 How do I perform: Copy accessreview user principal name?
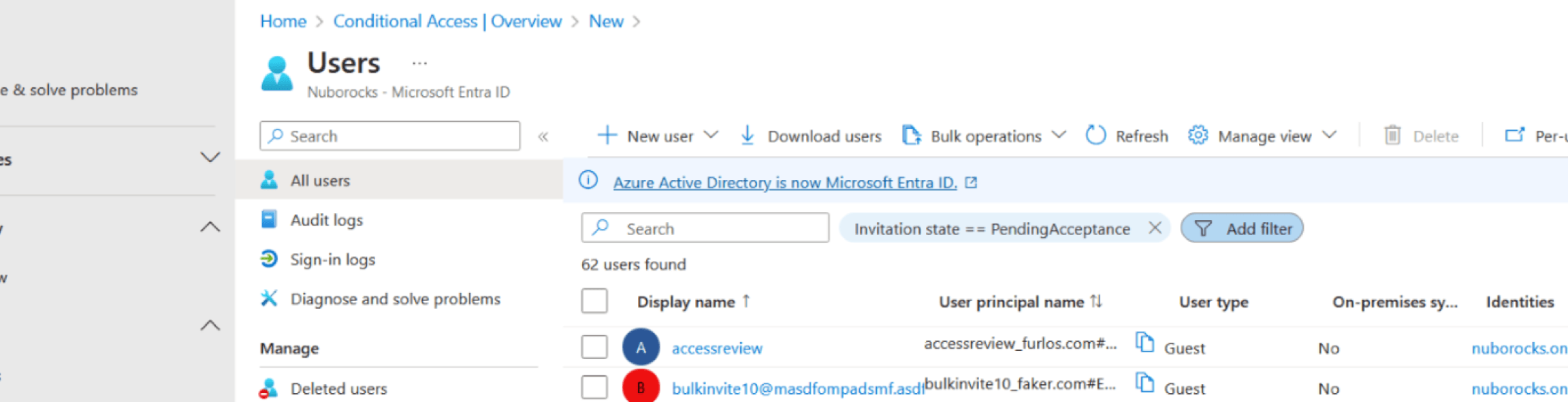coord(1145,342)
